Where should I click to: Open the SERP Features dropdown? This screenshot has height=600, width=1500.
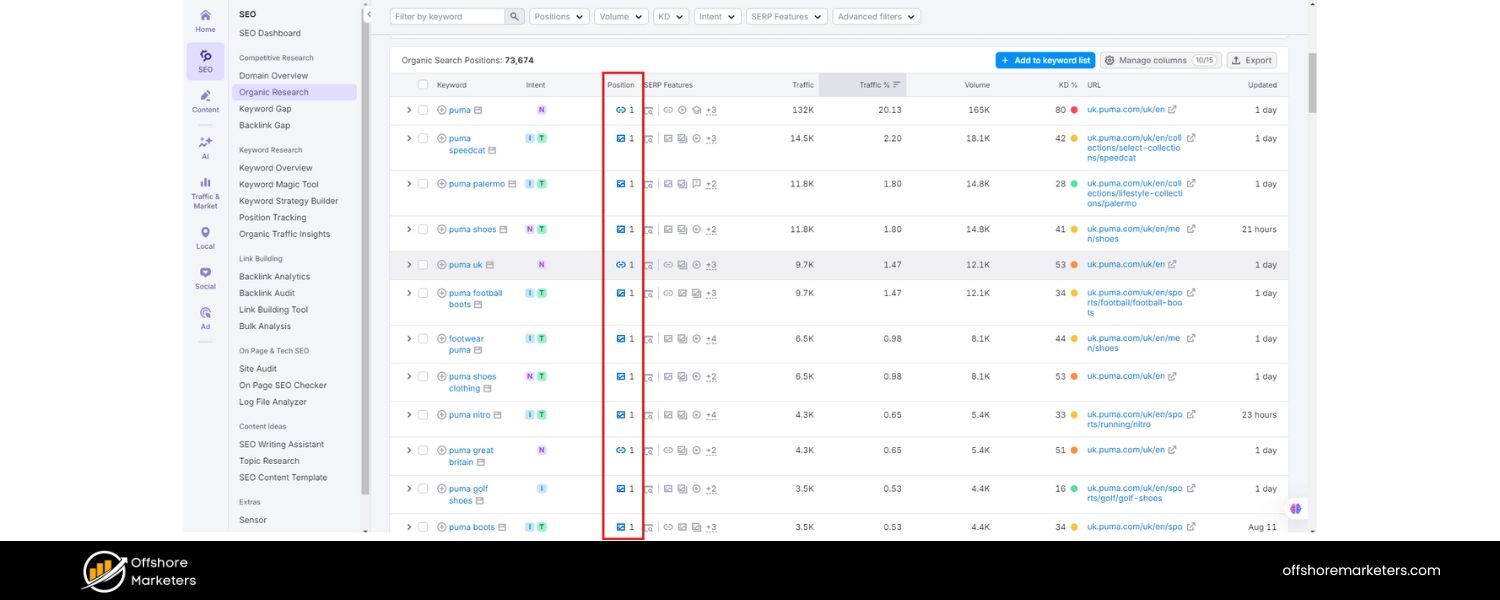[x=789, y=16]
